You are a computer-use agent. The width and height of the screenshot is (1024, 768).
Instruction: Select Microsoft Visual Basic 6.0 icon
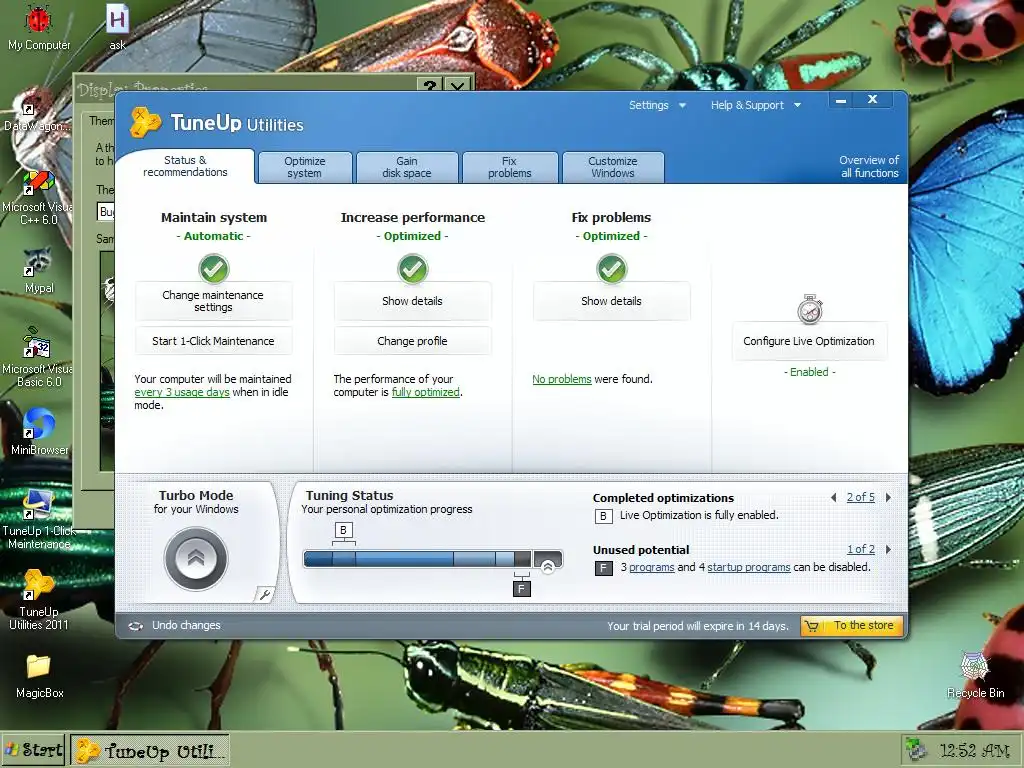(x=39, y=358)
